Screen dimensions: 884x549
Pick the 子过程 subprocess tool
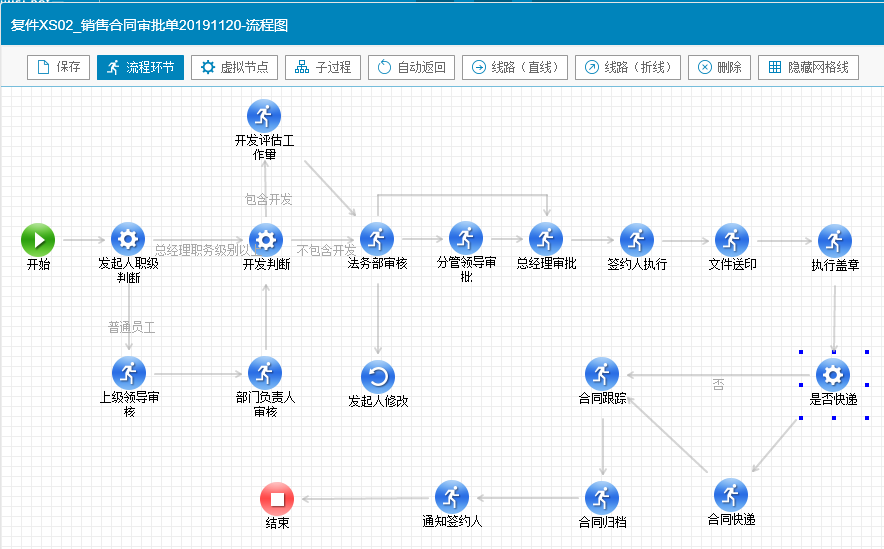coord(323,67)
